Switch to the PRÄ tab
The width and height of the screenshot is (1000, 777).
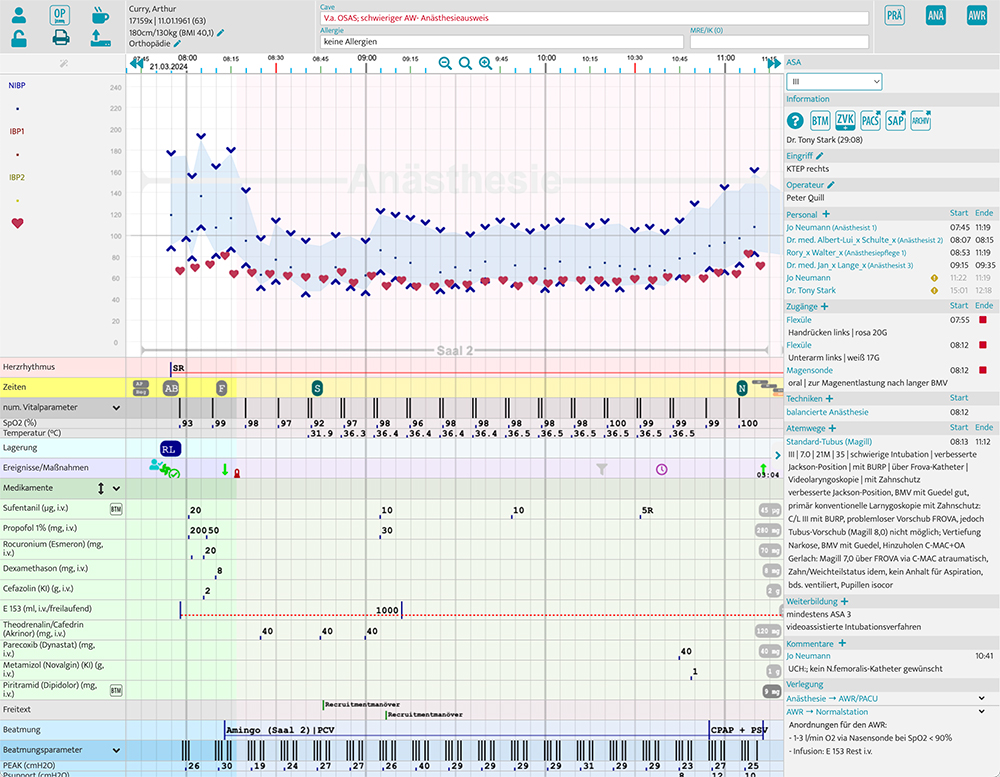click(895, 15)
